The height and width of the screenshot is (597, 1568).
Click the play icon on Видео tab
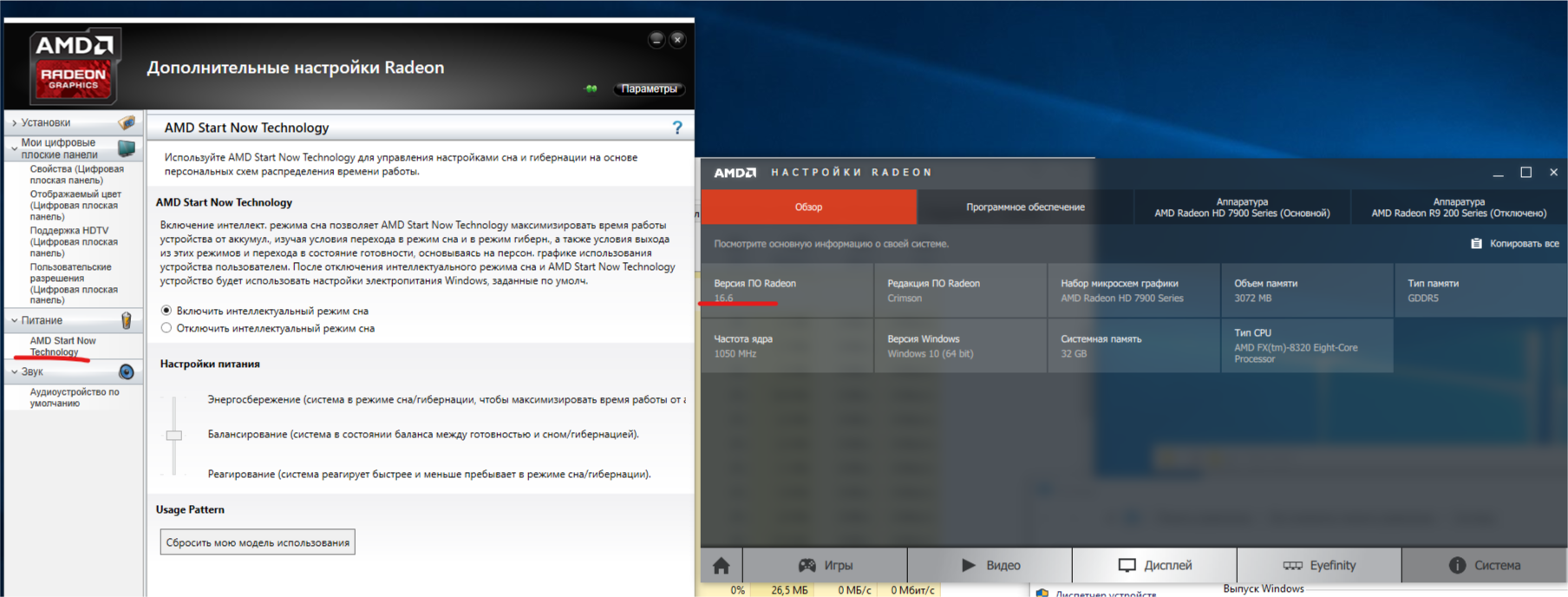969,565
